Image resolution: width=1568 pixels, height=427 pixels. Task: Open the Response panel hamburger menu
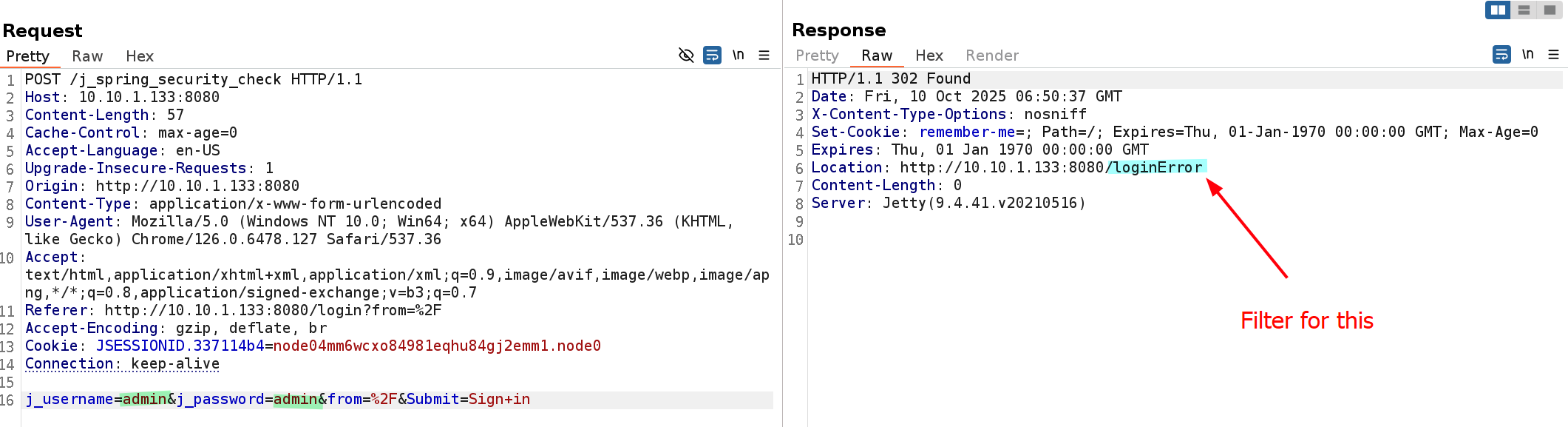1553,55
